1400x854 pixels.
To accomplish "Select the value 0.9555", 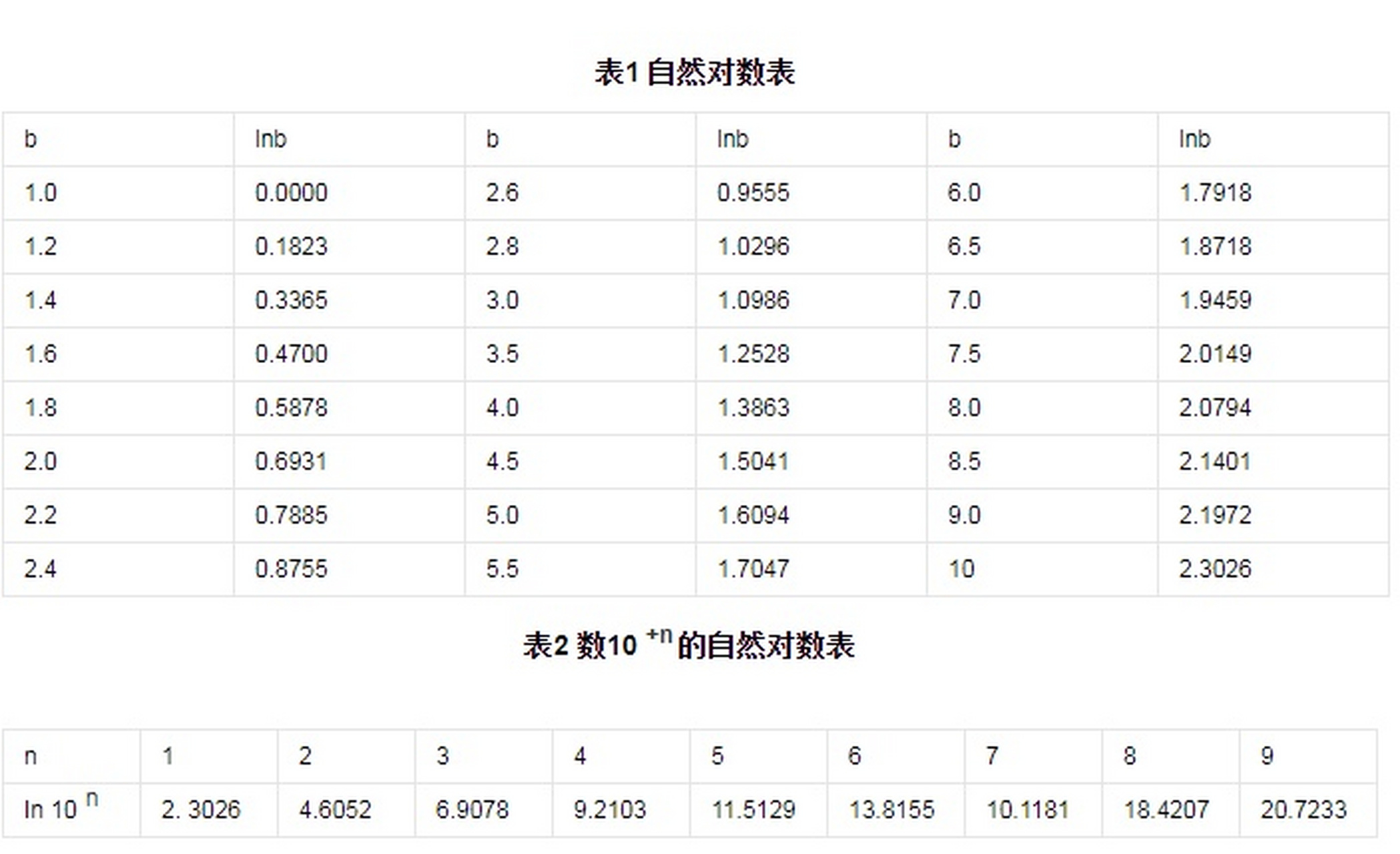I will [753, 193].
